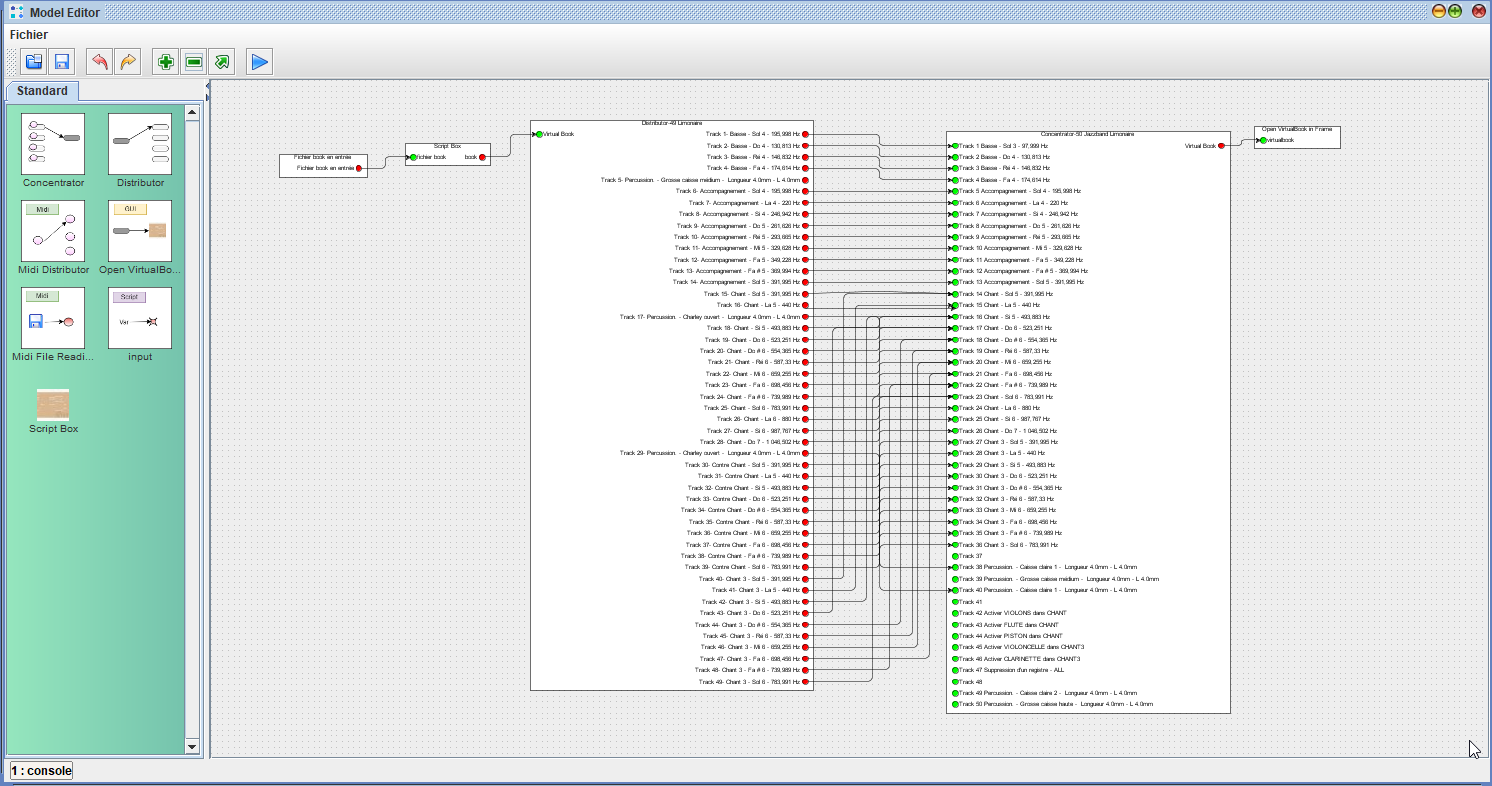Open the 1 : console panel
Viewport: 1492px width, 786px height.
coord(41,771)
